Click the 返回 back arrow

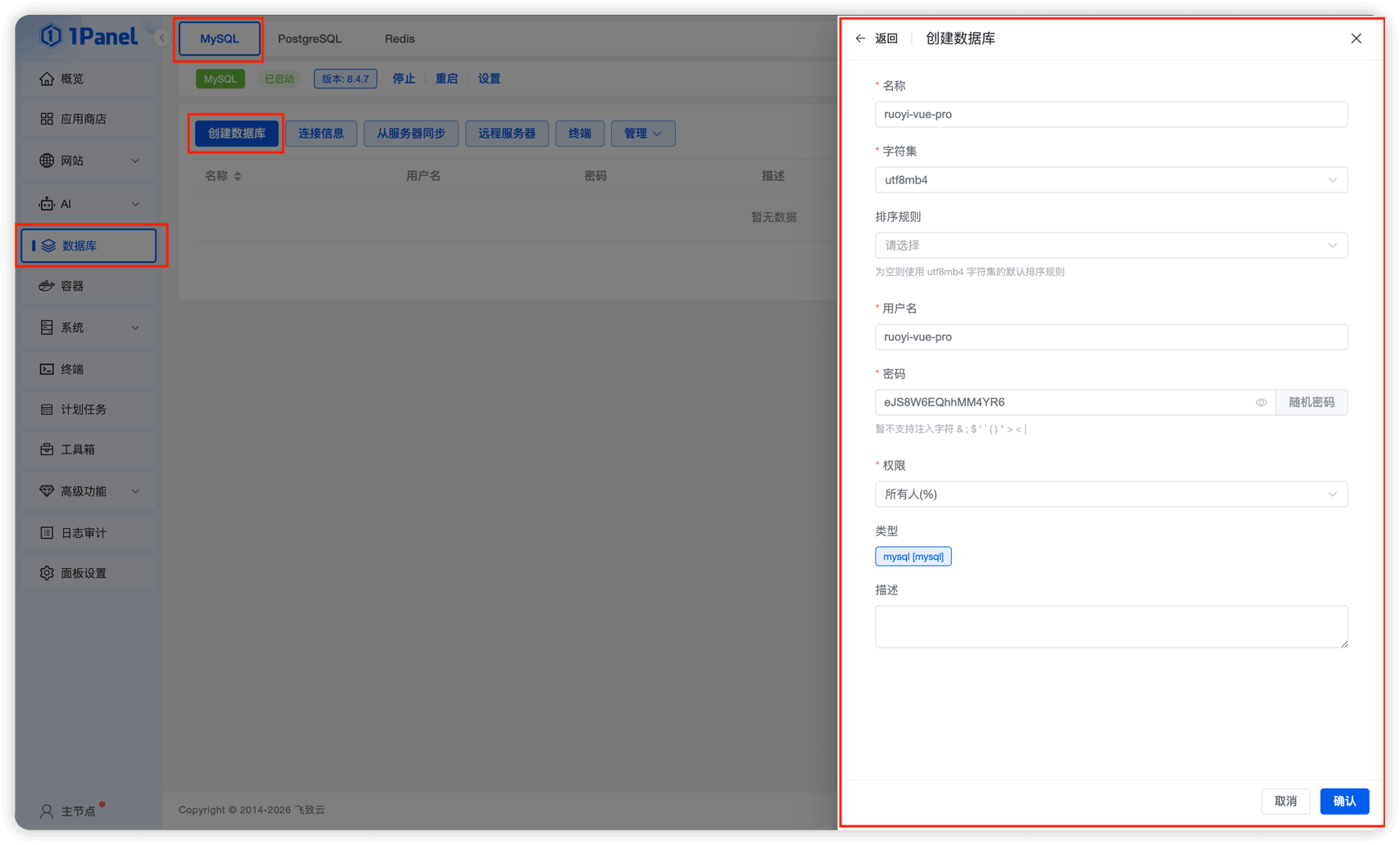click(x=860, y=38)
